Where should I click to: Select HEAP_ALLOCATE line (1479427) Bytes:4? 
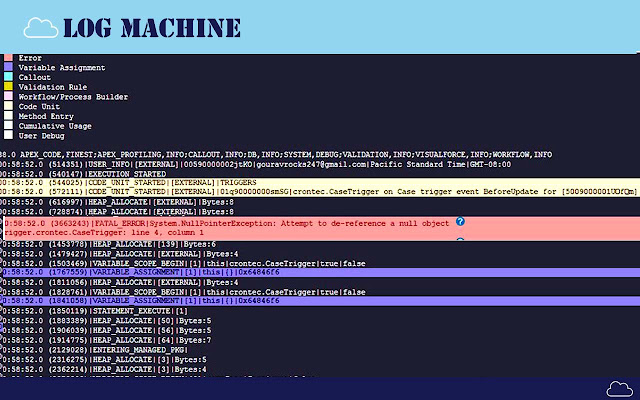coord(120,254)
